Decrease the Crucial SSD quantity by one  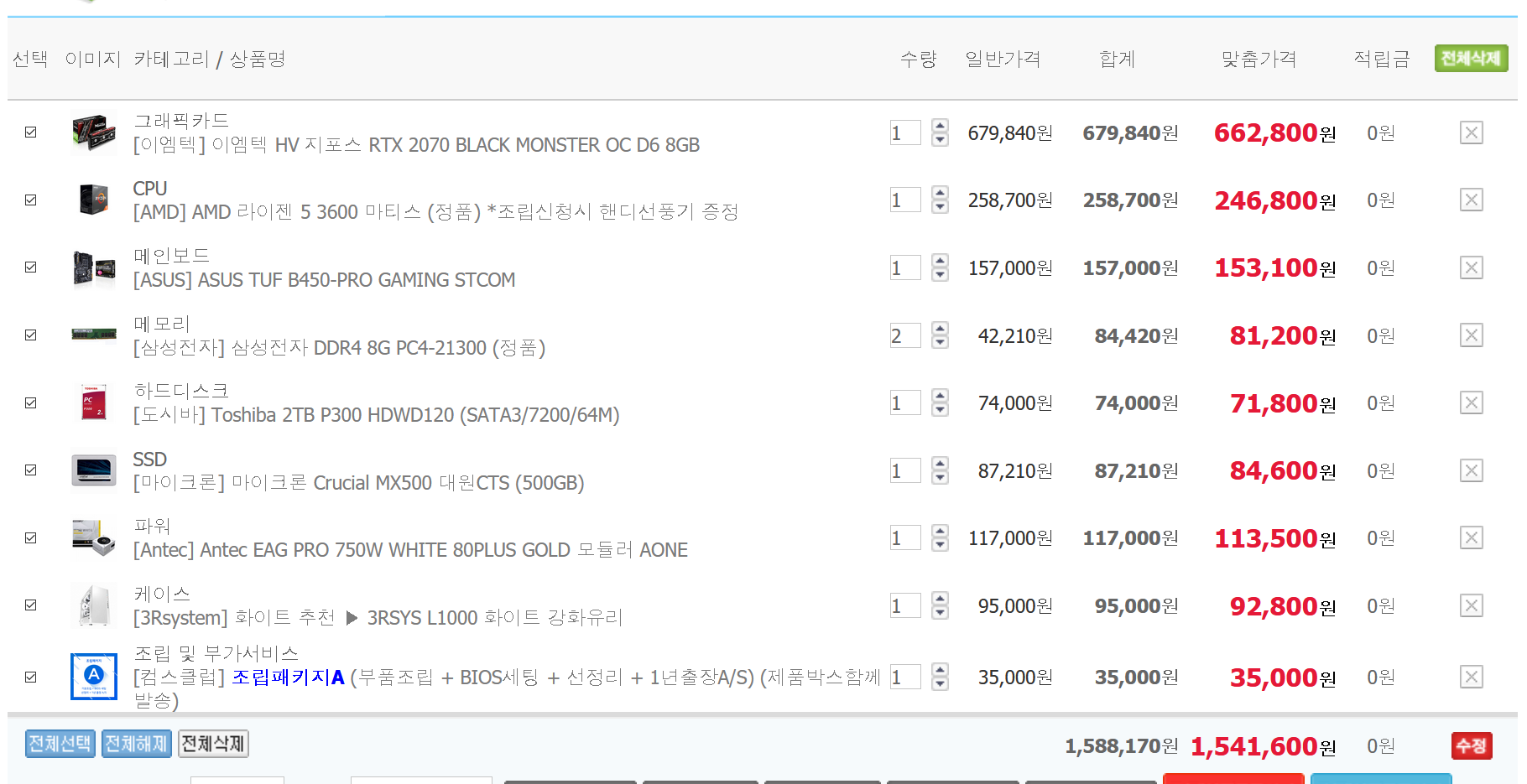[x=940, y=478]
